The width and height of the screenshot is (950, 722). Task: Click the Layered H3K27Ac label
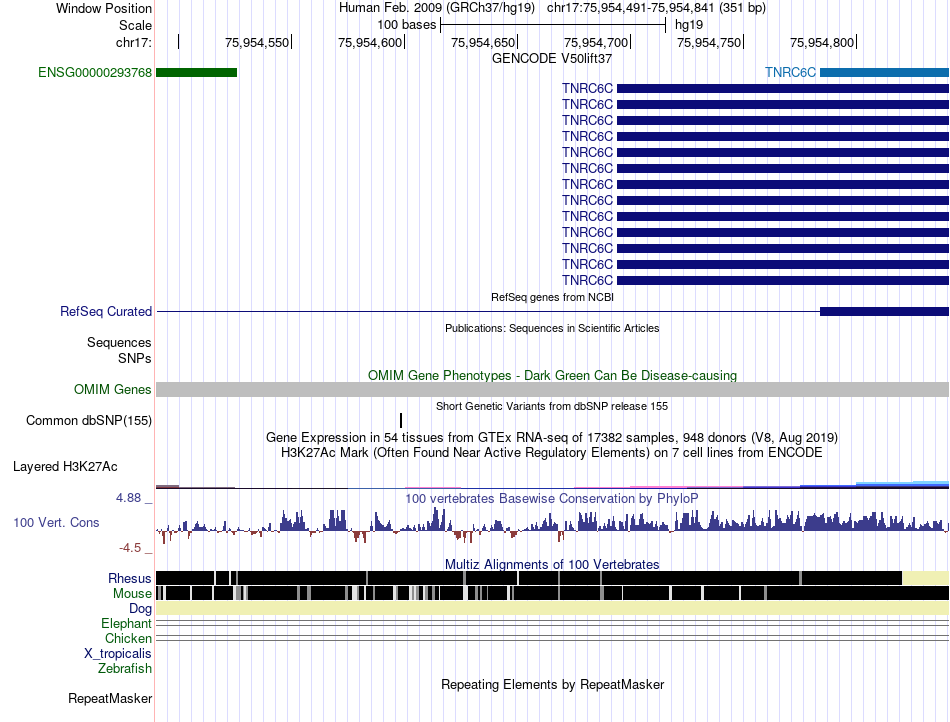65,466
